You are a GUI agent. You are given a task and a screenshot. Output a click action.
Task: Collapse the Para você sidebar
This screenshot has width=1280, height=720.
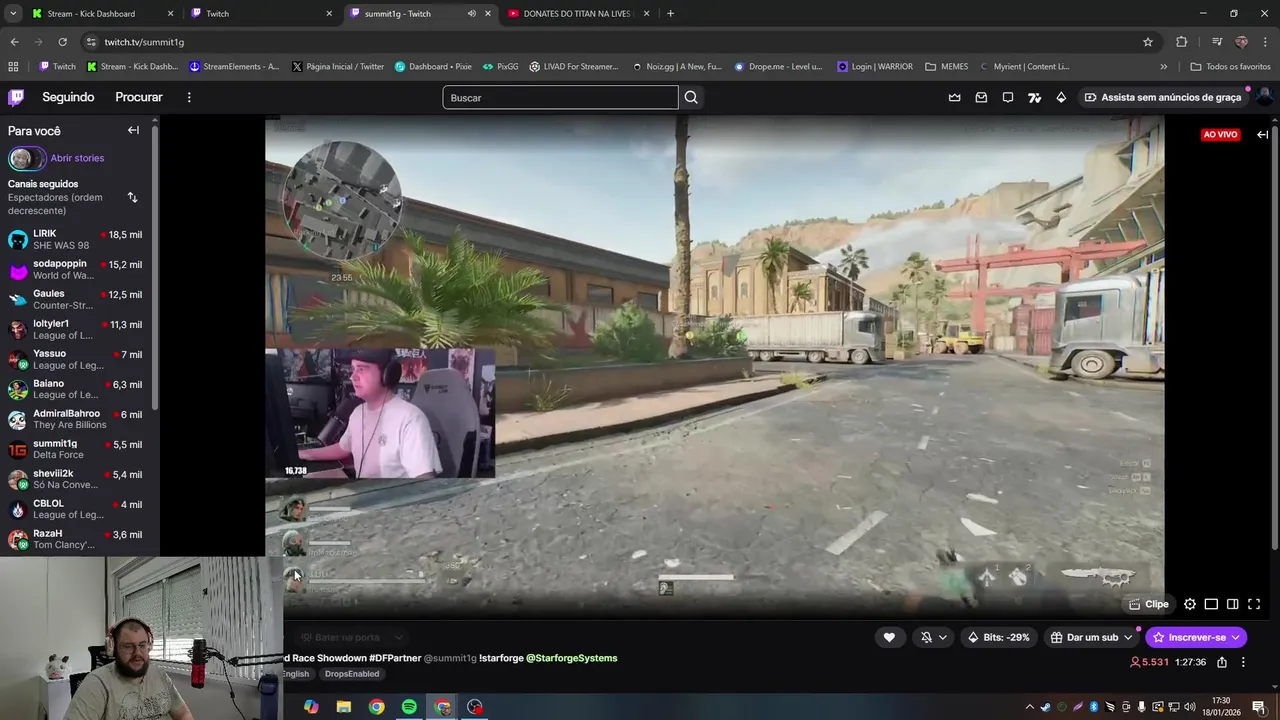tap(133, 130)
